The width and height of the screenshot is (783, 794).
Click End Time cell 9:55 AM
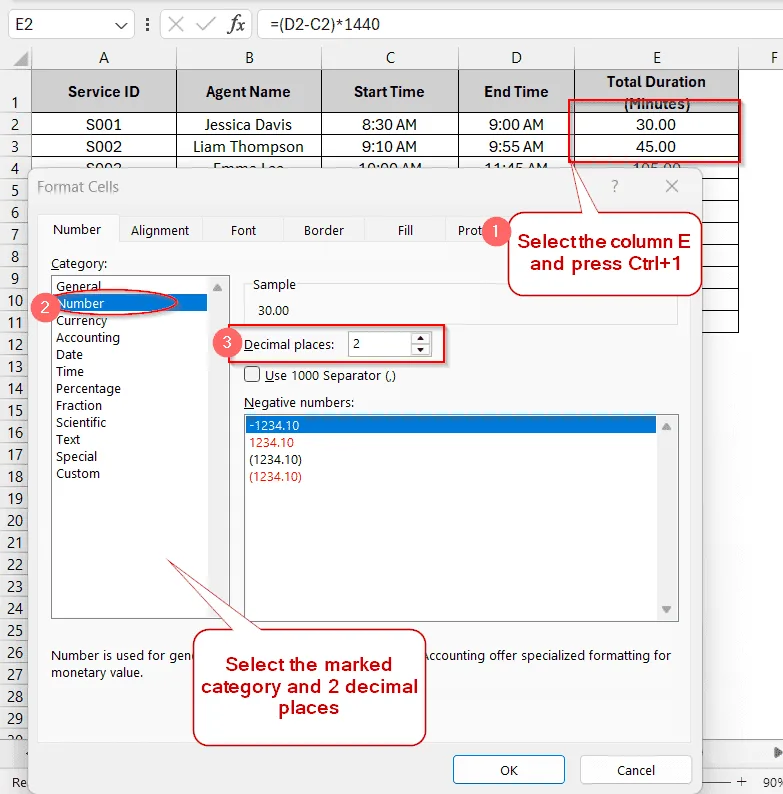coord(516,146)
